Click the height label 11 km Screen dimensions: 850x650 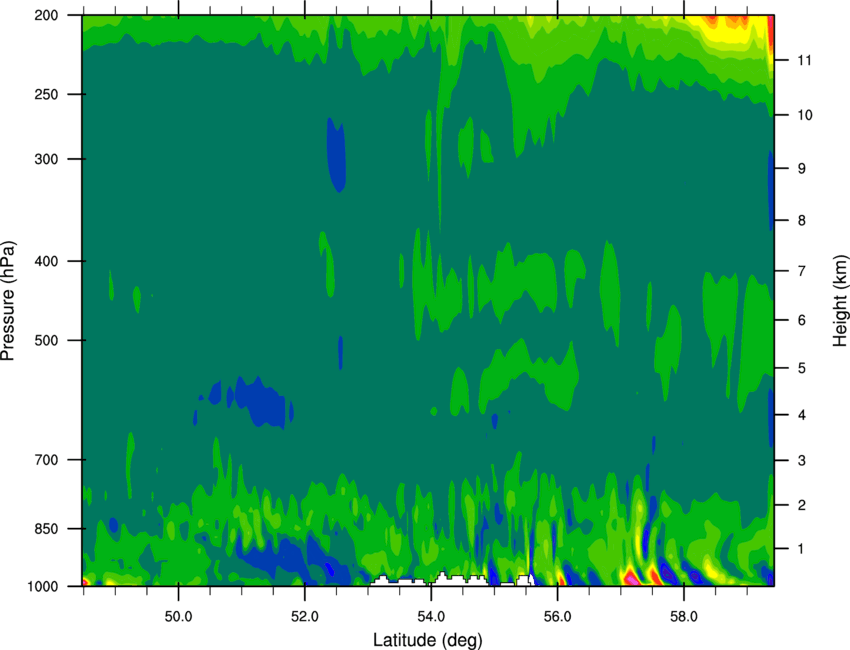pos(804,60)
